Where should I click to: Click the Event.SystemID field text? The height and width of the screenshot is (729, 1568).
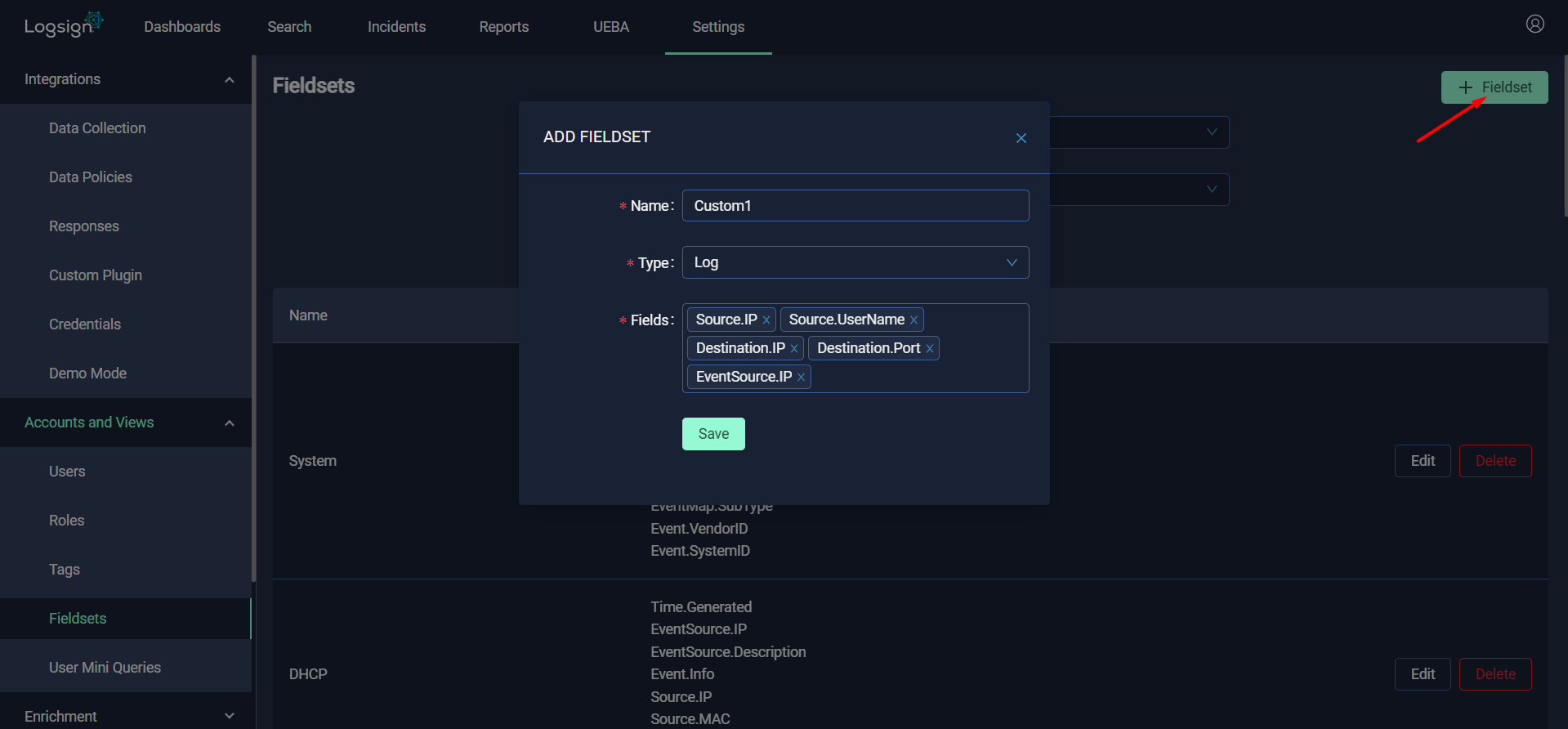[x=700, y=551]
